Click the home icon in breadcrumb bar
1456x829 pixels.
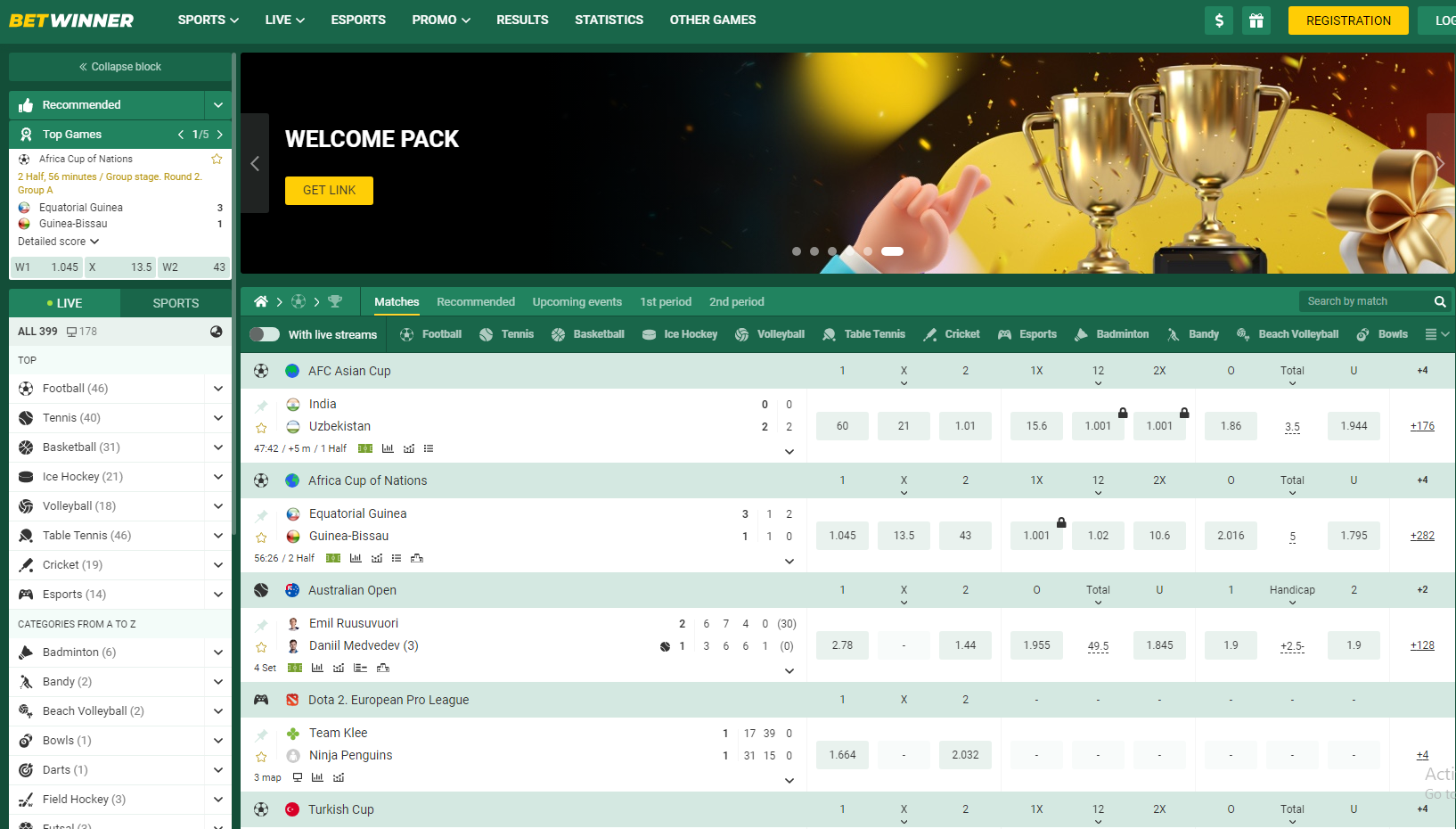click(261, 301)
